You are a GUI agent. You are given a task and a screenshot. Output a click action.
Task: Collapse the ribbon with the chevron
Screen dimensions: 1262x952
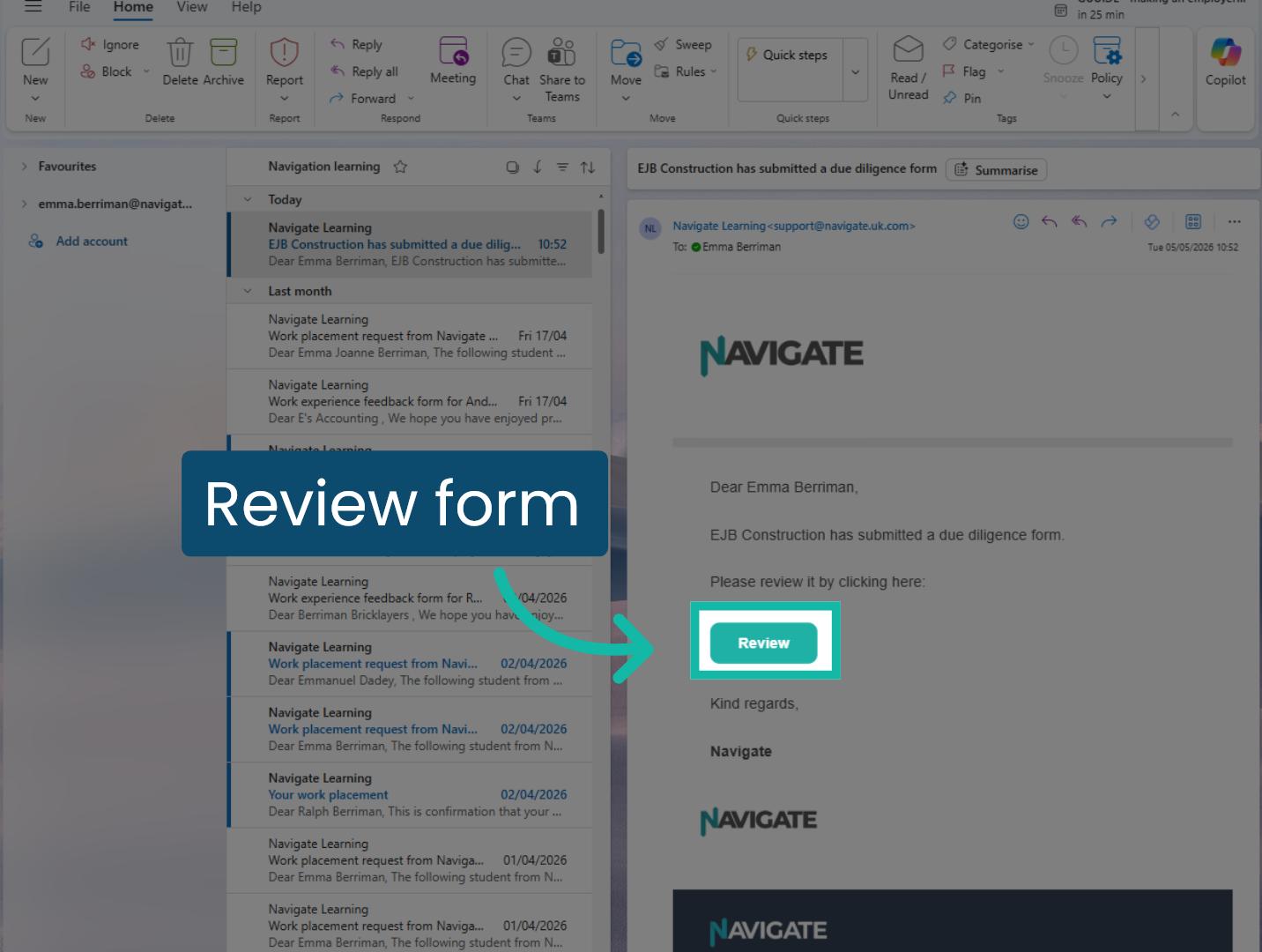1175,115
